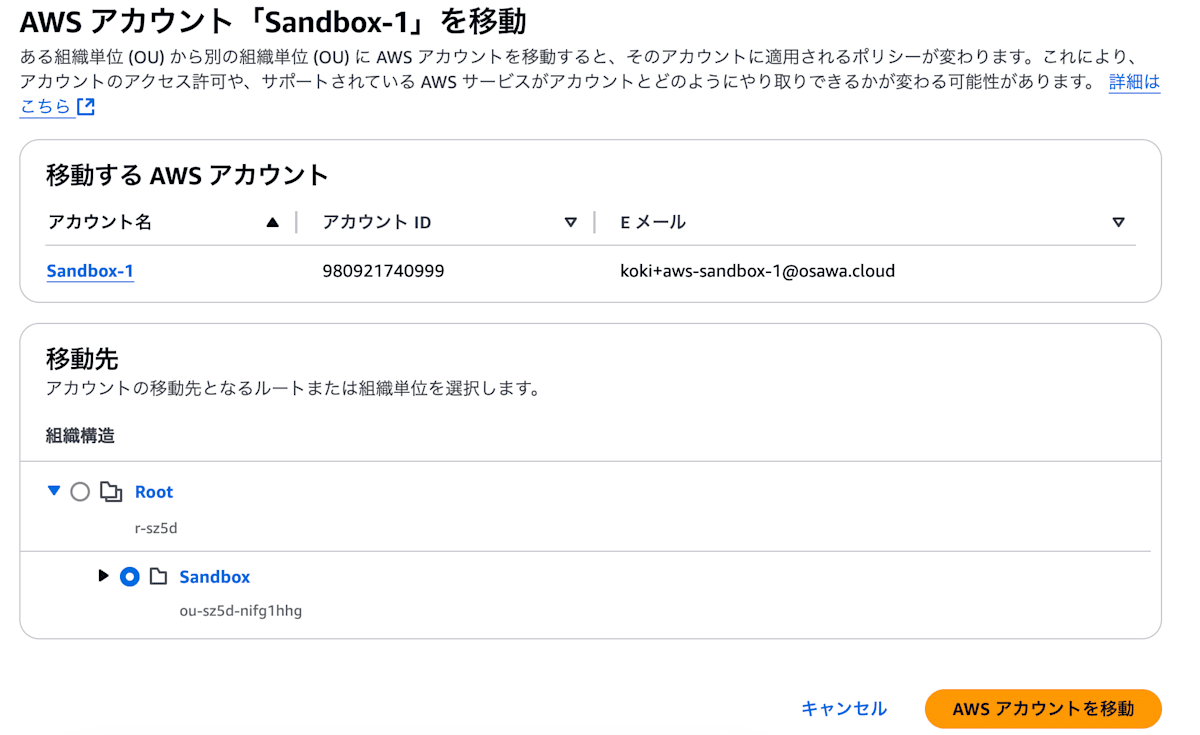Click キャンセル to cancel the move
This screenshot has width=1200, height=735.
(x=843, y=709)
